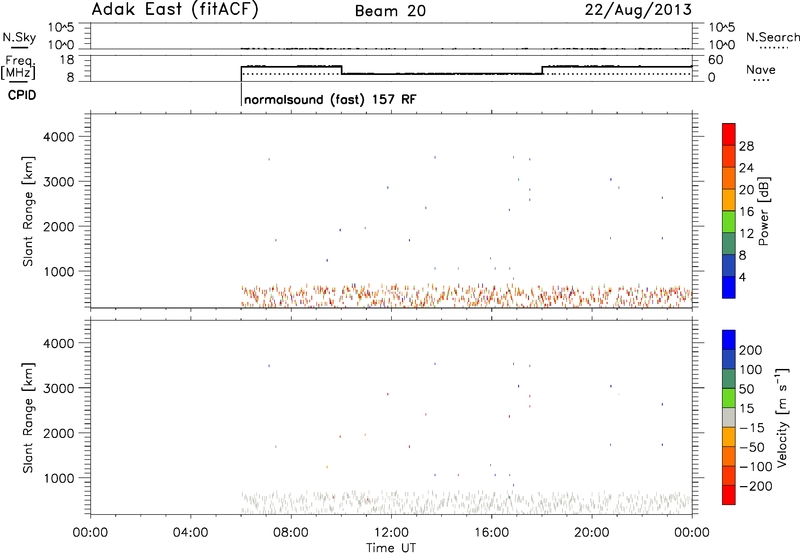
Task: Click the "16:00" time tick label
Action: click(x=491, y=533)
